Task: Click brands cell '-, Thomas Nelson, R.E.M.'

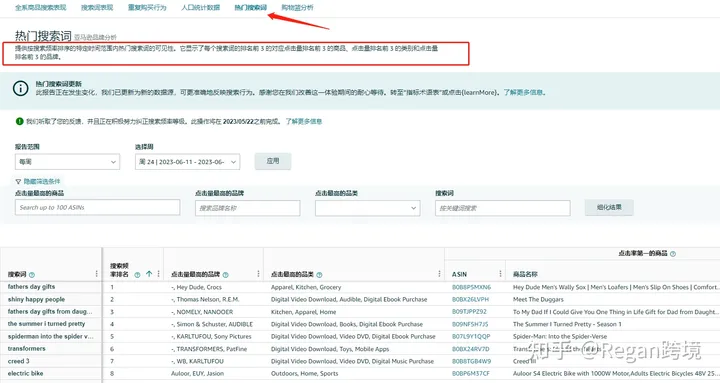Action: (x=205, y=299)
